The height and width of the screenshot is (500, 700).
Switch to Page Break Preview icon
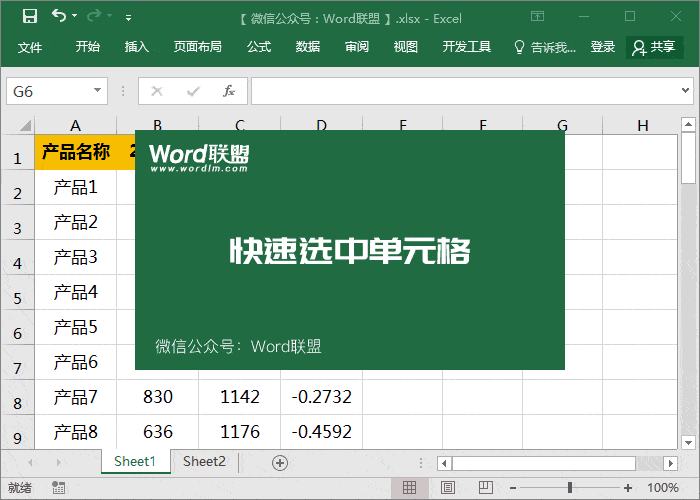486,488
